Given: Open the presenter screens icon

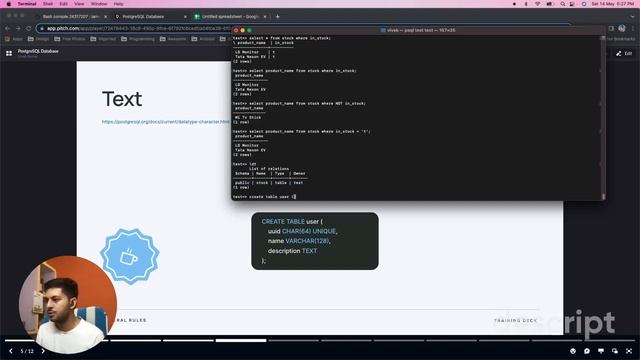Looking at the screenshot, I should point(615,351).
